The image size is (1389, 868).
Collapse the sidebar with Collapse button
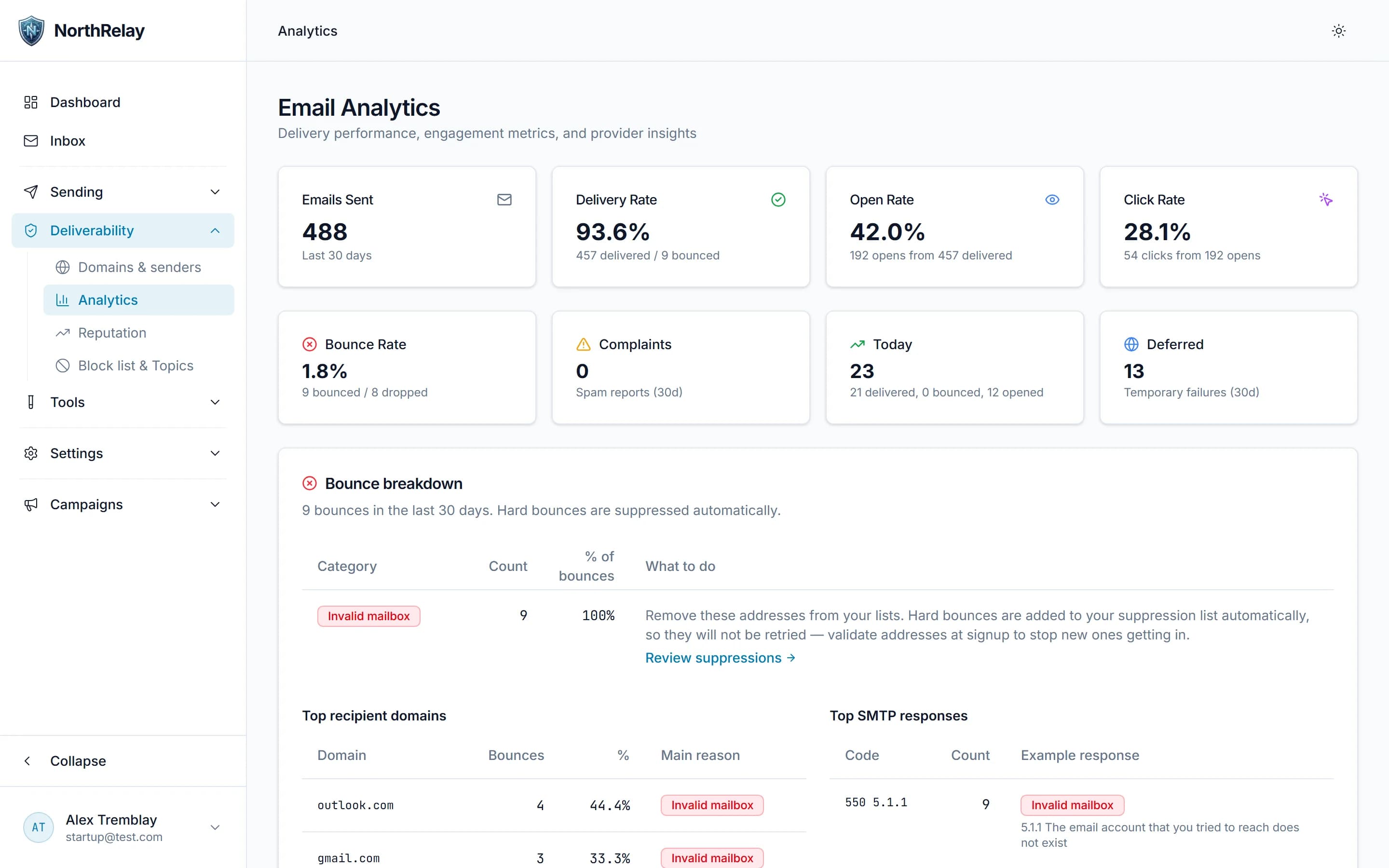[x=123, y=760]
